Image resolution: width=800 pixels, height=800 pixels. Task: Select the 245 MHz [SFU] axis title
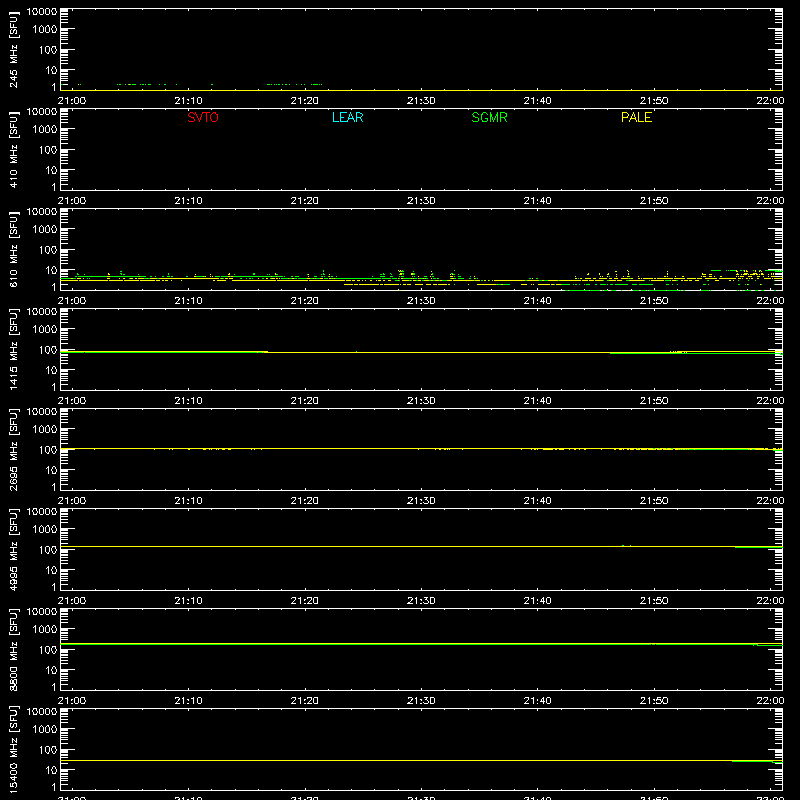pyautogui.click(x=13, y=49)
